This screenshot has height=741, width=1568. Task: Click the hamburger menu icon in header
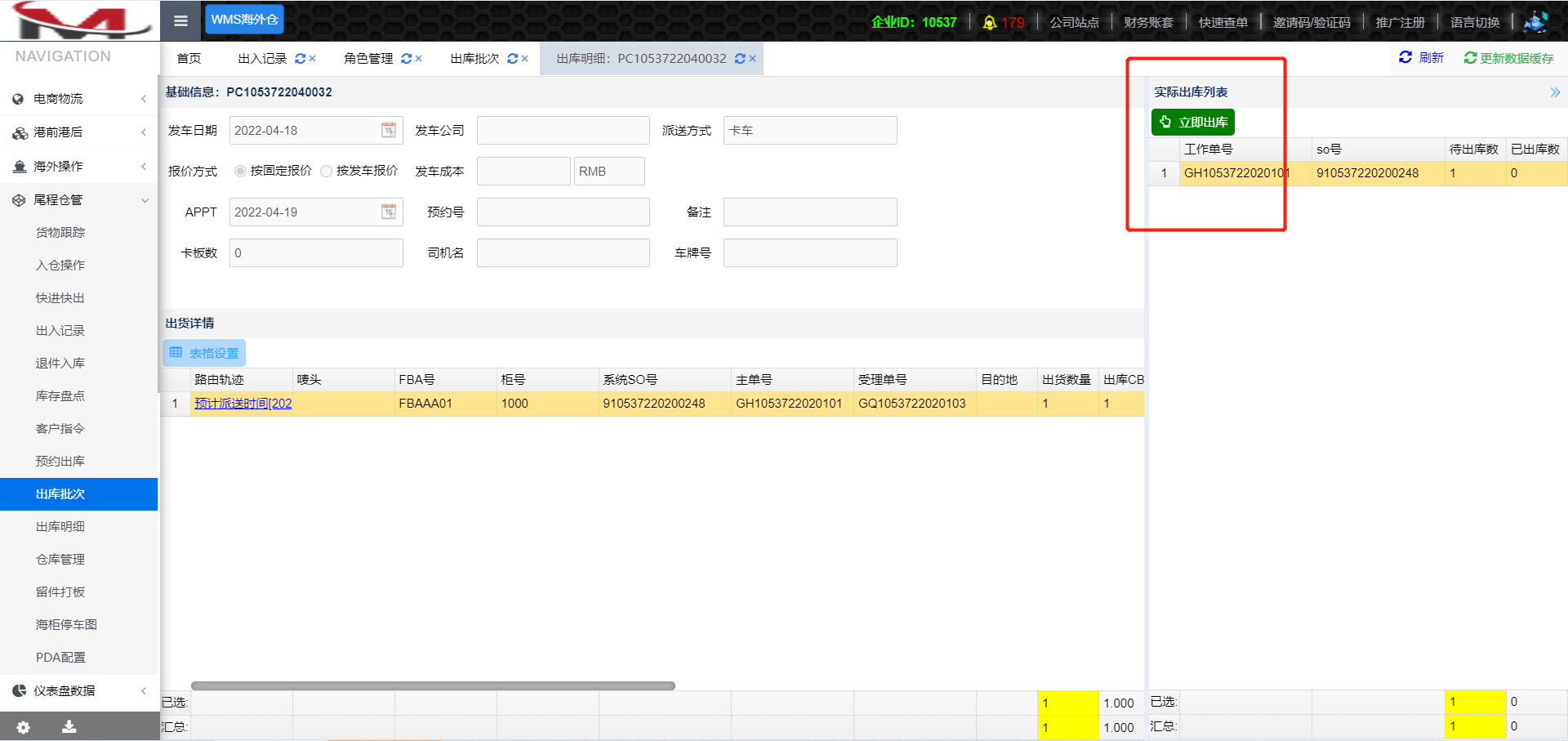pos(180,20)
